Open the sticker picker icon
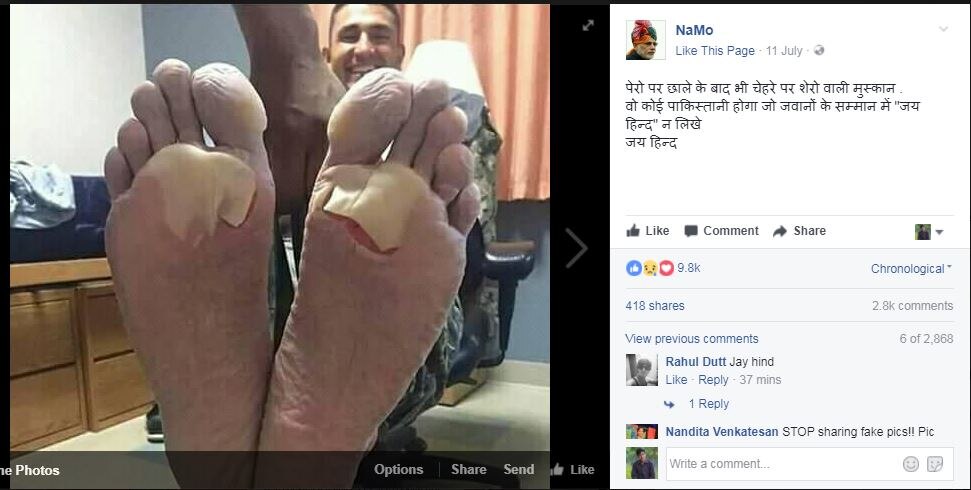This screenshot has height=490, width=971. point(934,464)
